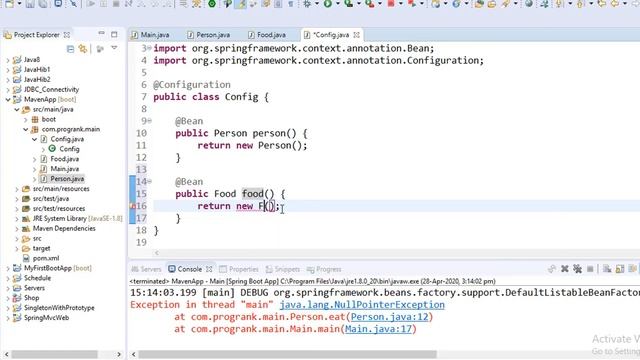Click Console horizontal scrollbar thumb

coord(288,354)
